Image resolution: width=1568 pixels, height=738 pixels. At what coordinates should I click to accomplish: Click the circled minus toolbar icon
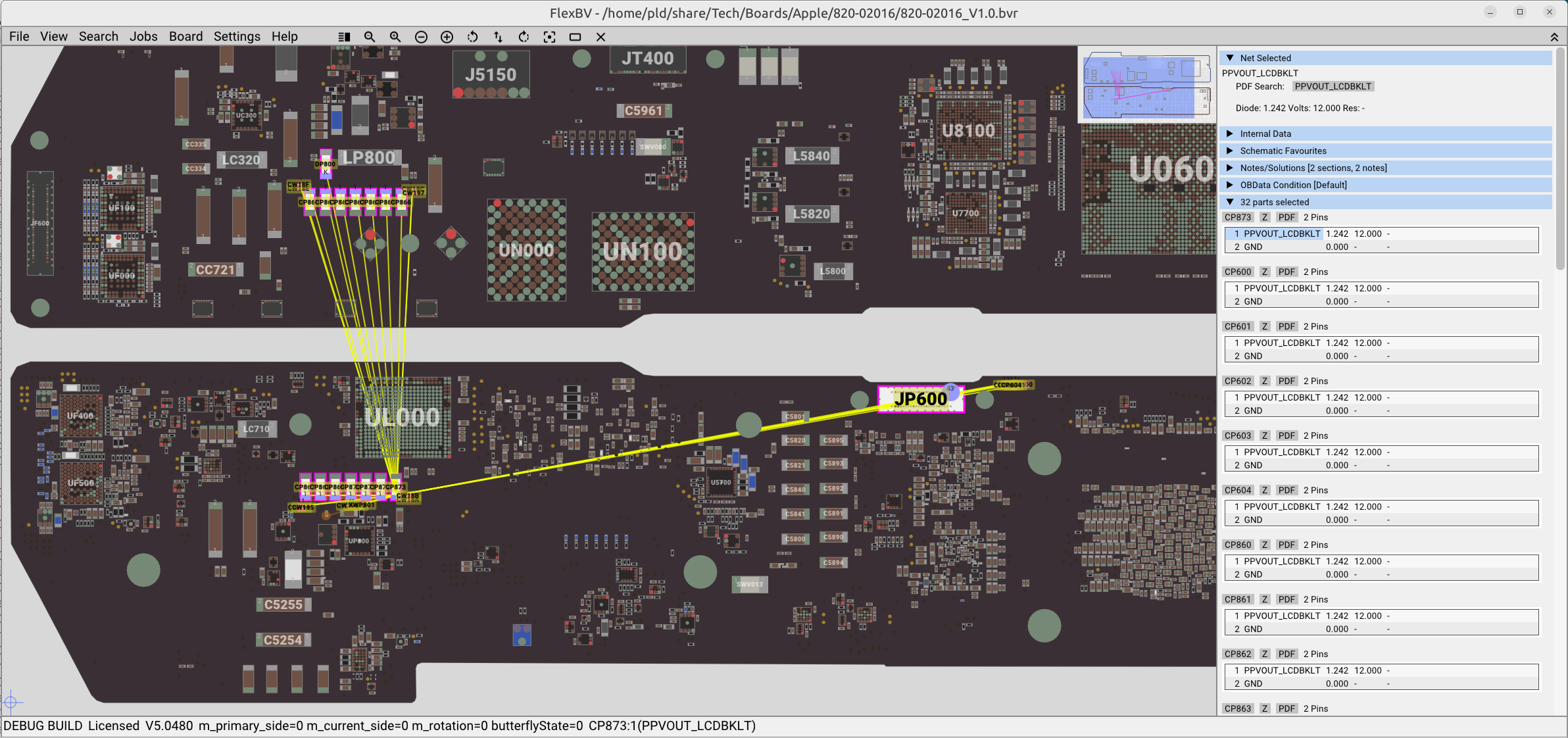[421, 37]
